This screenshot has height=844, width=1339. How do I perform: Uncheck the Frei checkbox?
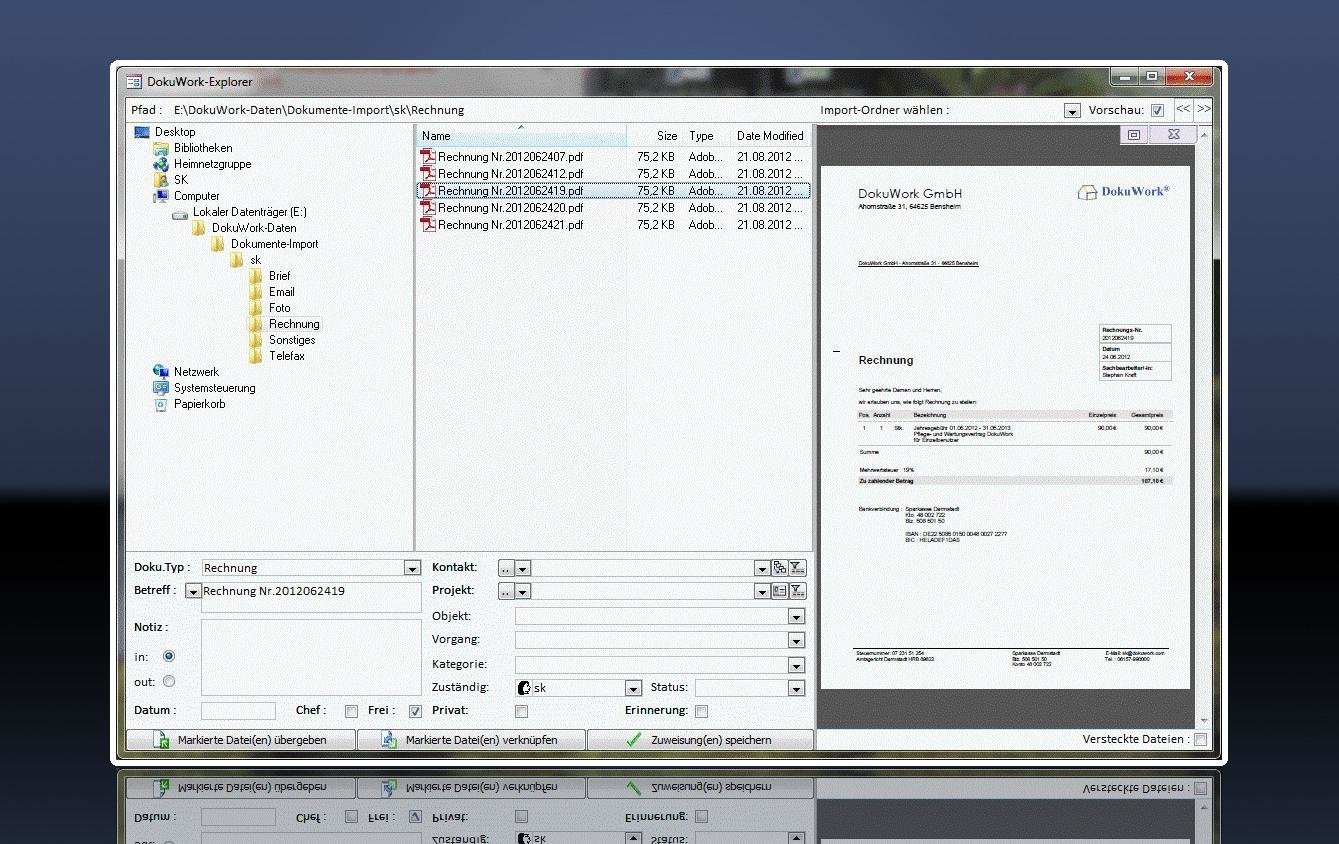coord(415,712)
